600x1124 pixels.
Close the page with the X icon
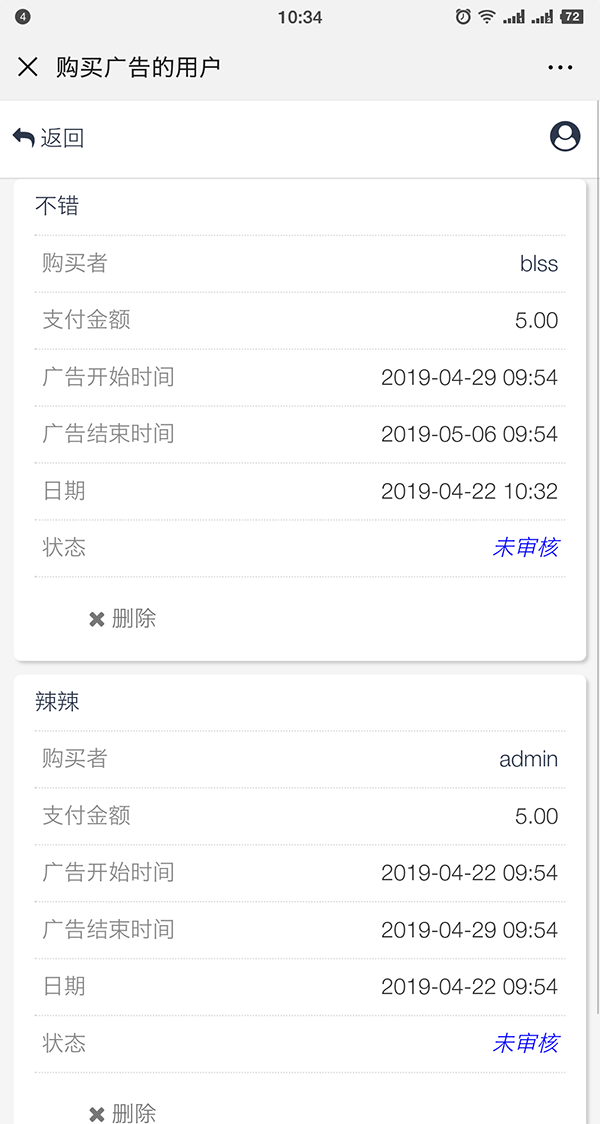(28, 67)
